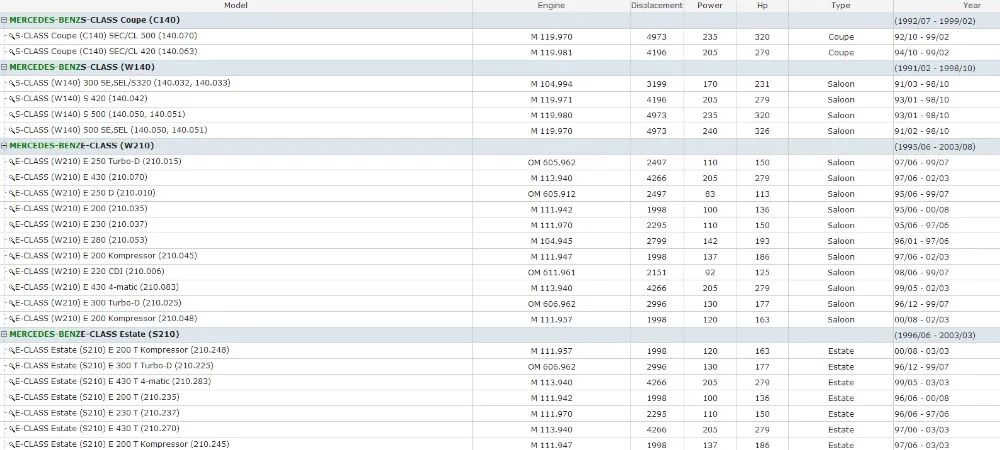The image size is (1000, 450).
Task: Click magnifier icon beside E 220 CDI (210.006)
Action: 11,272
